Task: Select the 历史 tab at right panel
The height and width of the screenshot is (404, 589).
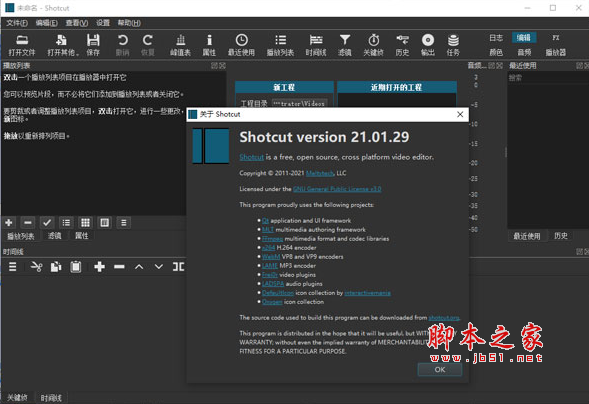Action: pos(561,236)
